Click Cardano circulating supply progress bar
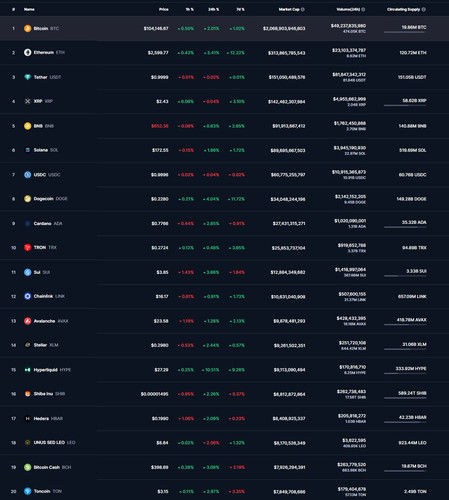This screenshot has height=500, width=449. point(405,227)
